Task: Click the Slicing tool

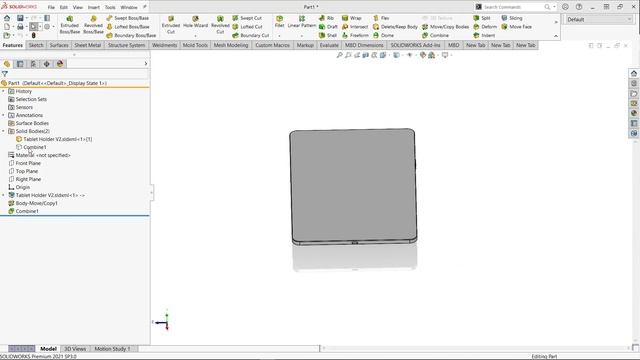Action: coord(511,18)
